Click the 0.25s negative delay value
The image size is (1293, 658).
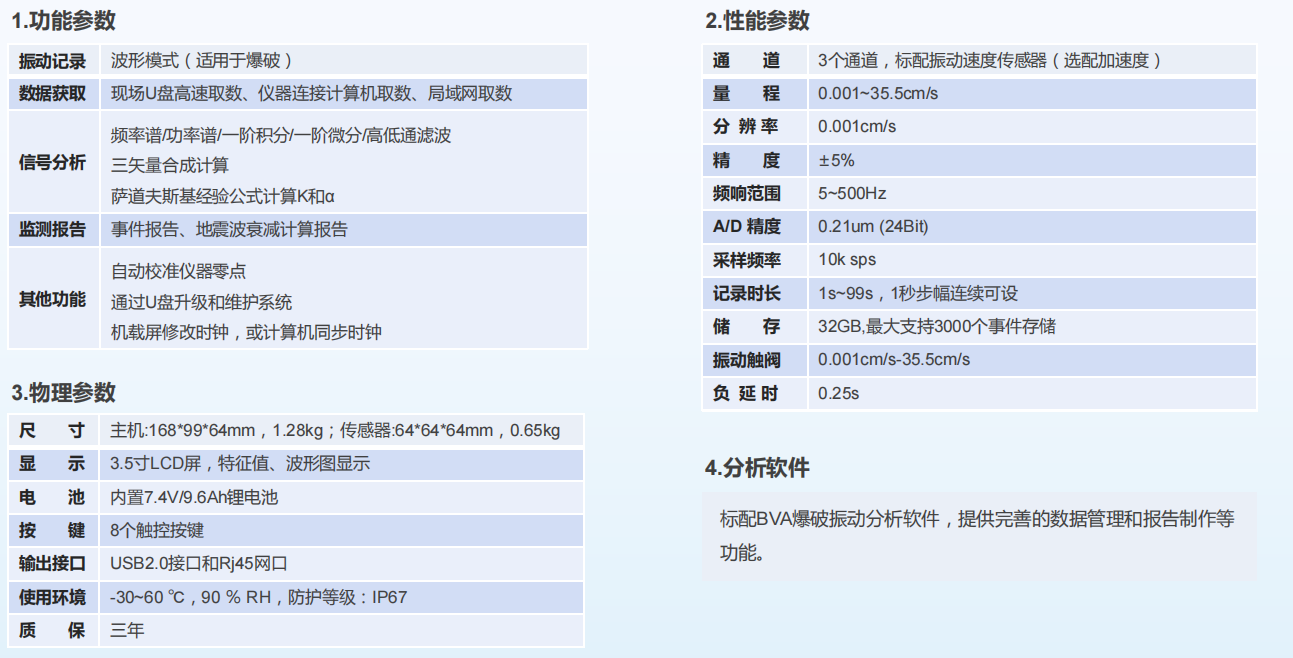coord(838,393)
